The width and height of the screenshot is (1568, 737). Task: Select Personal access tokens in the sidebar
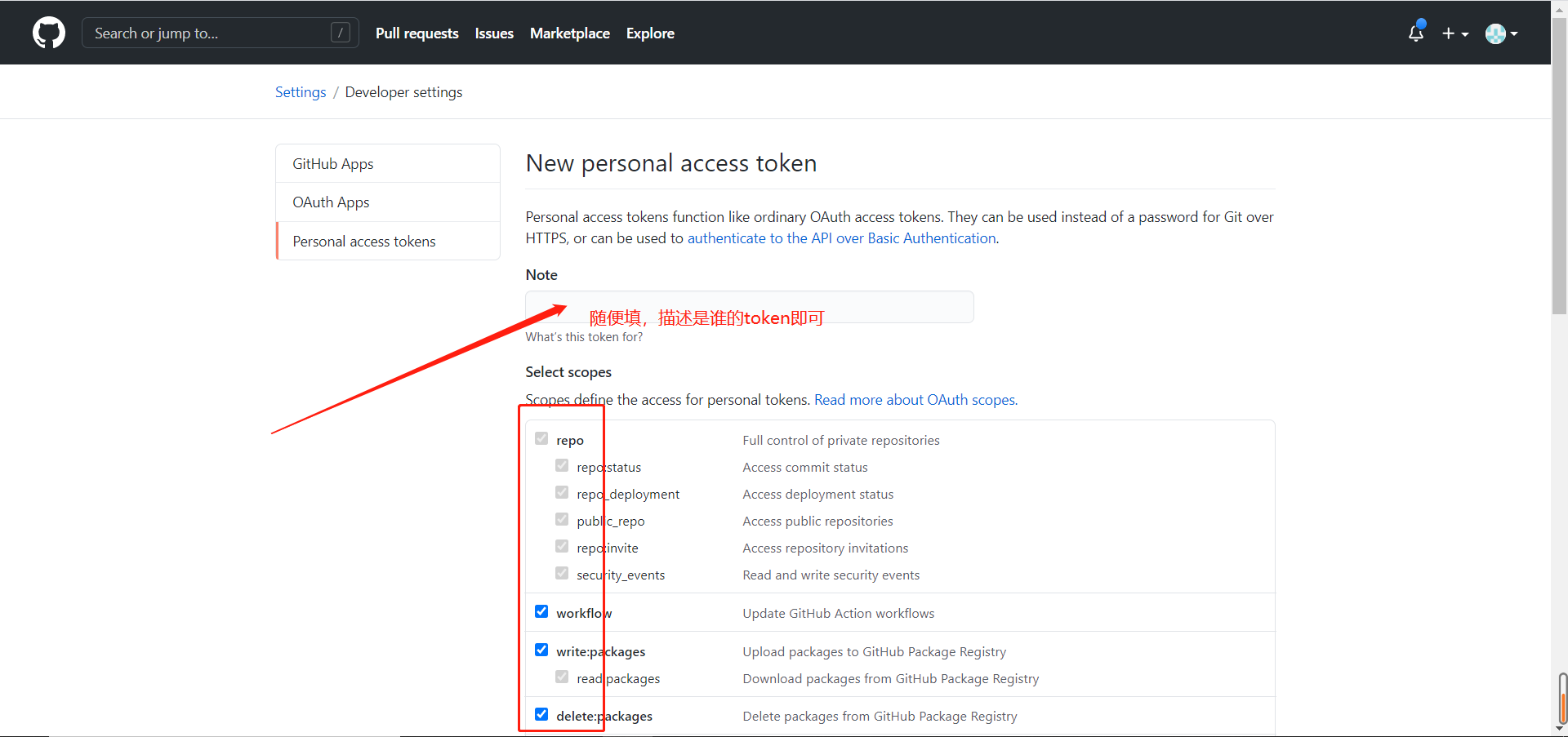(x=388, y=241)
